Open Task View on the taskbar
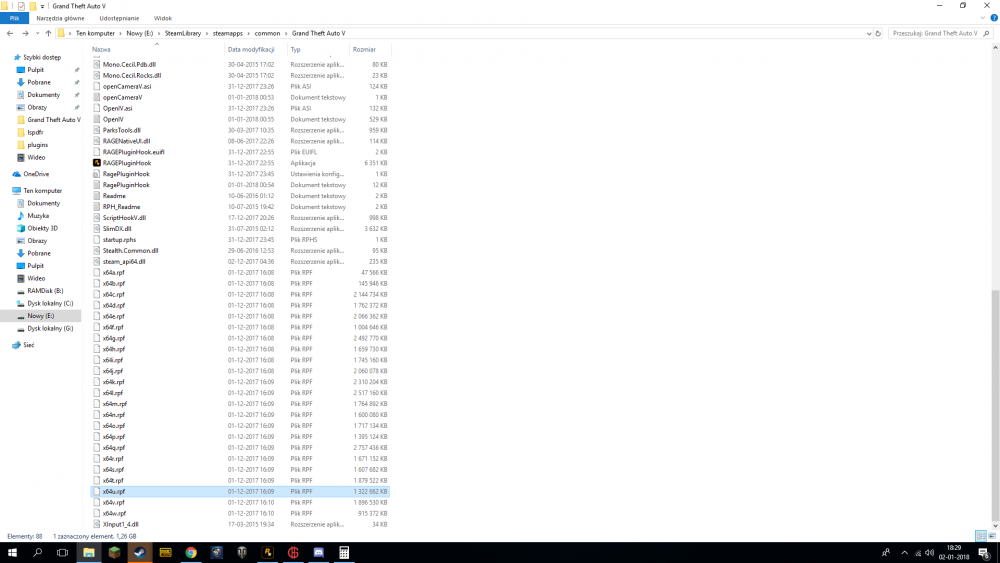Viewport: 1000px width, 563px height. point(62,552)
